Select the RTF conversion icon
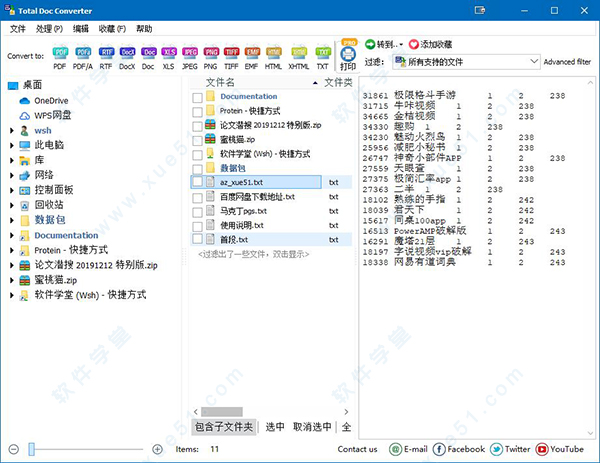Screen dimensions: 600x463 (106, 53)
